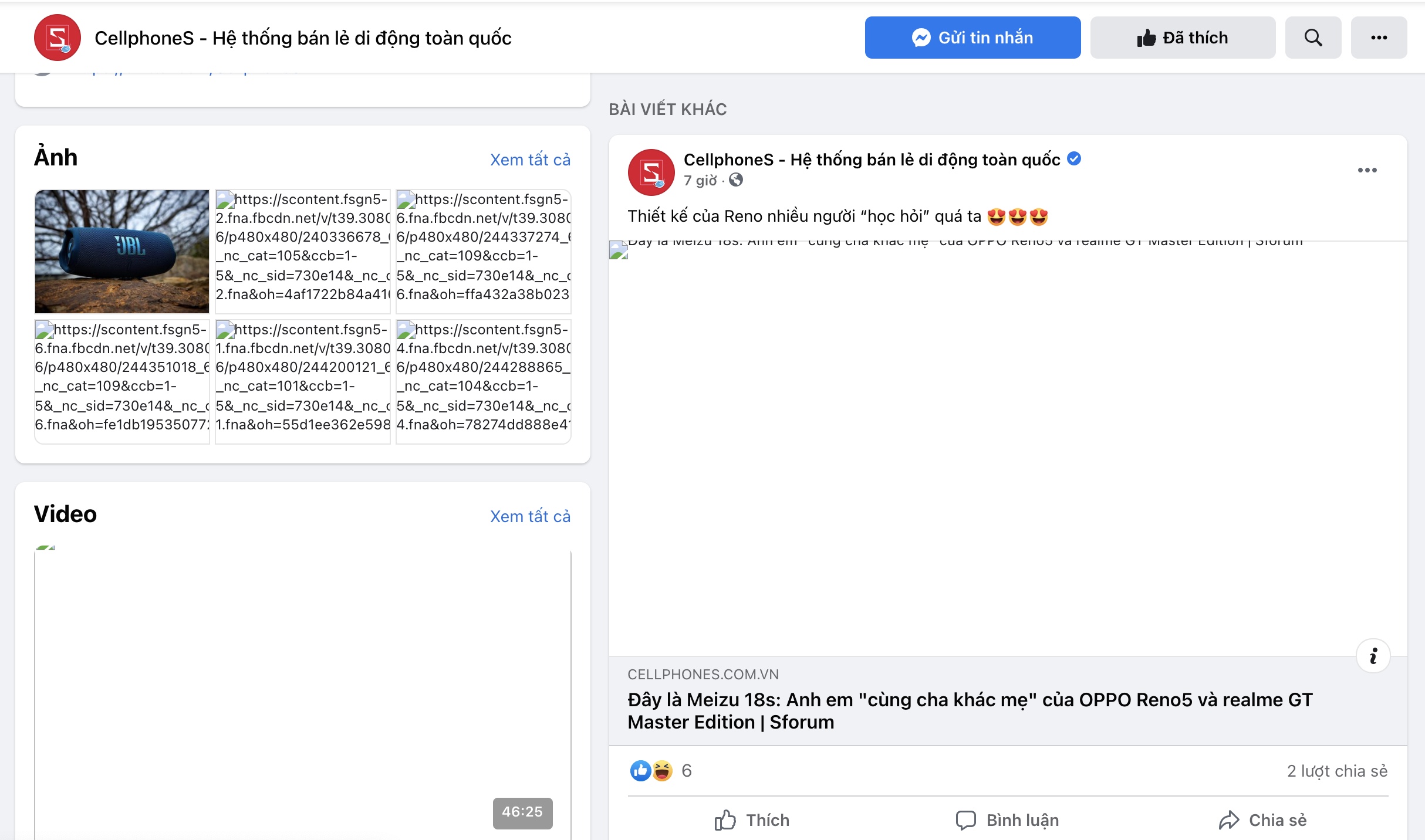Viewport: 1425px width, 840px height.
Task: Click the Haha reaction icon on the post
Action: click(x=662, y=771)
